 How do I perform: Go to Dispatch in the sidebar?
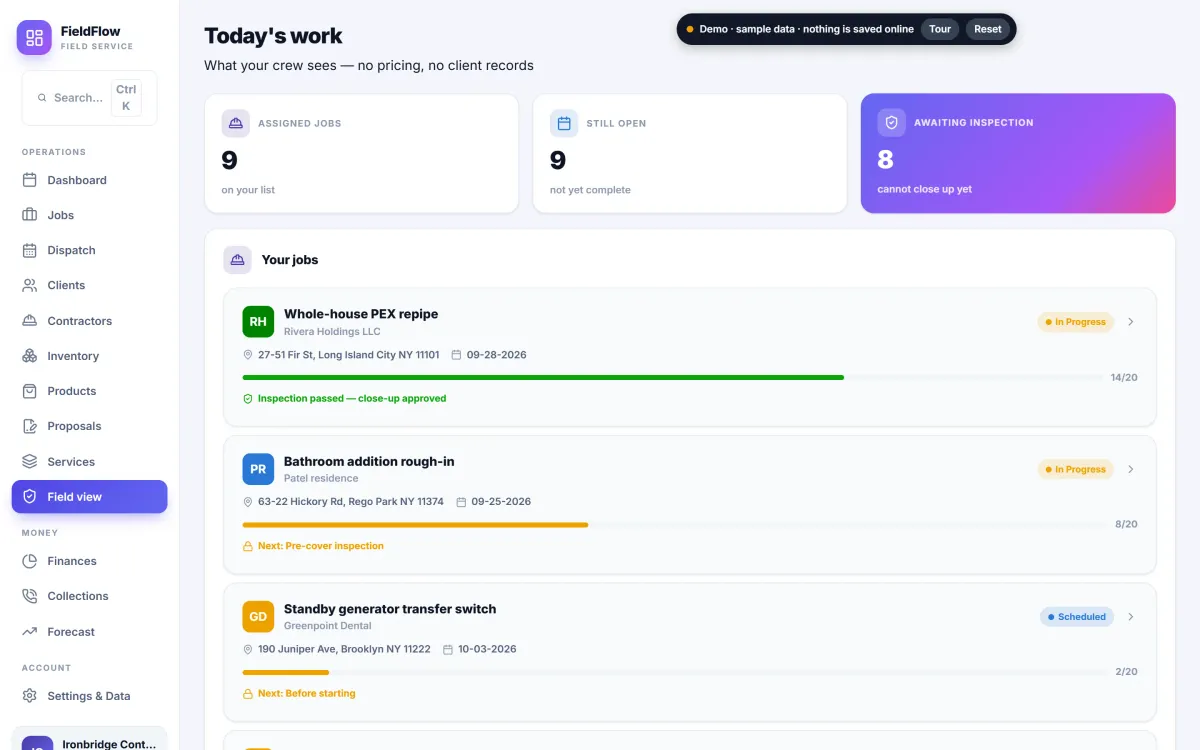pyautogui.click(x=89, y=250)
